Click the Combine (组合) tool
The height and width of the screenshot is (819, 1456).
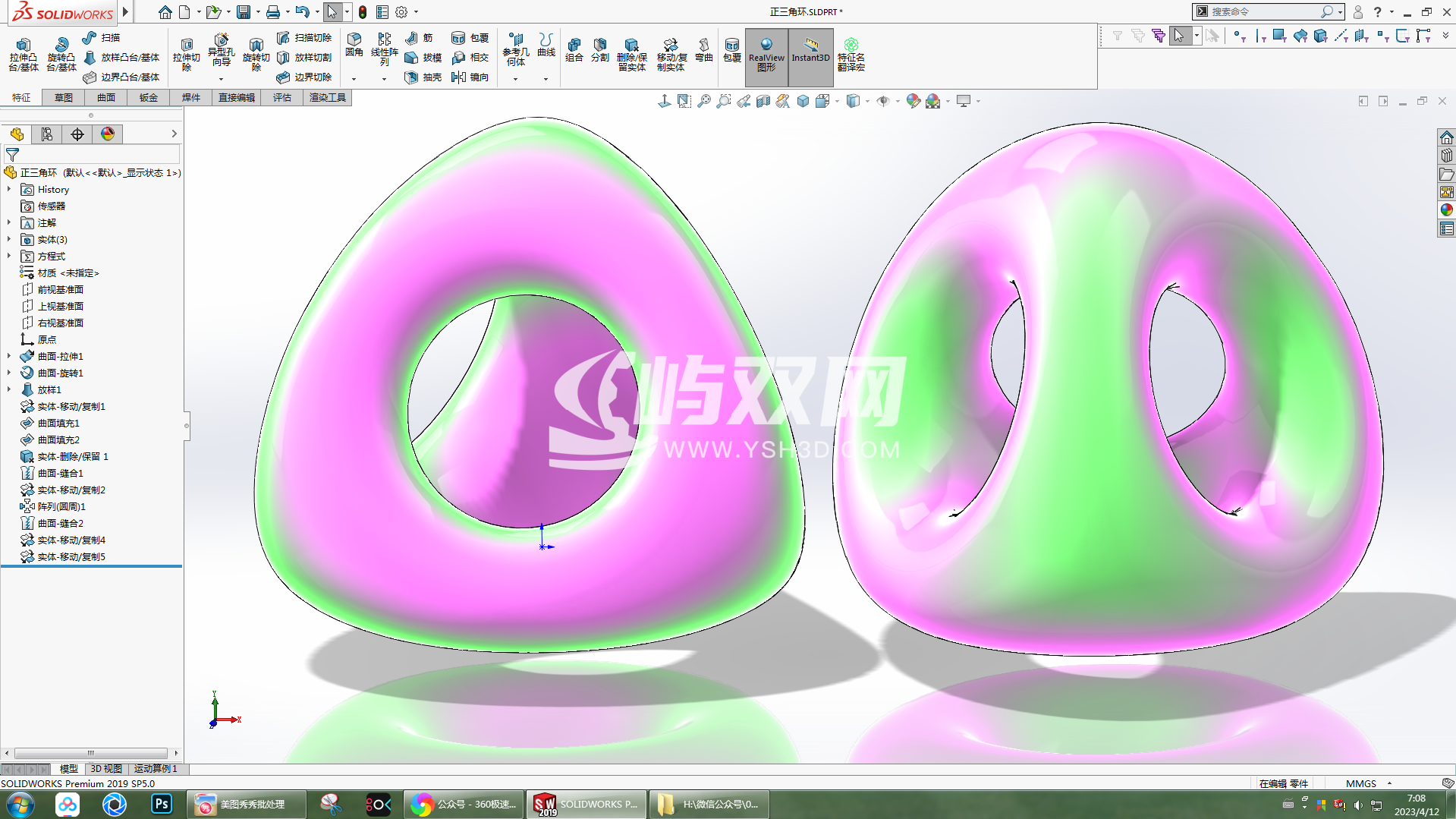pos(574,49)
